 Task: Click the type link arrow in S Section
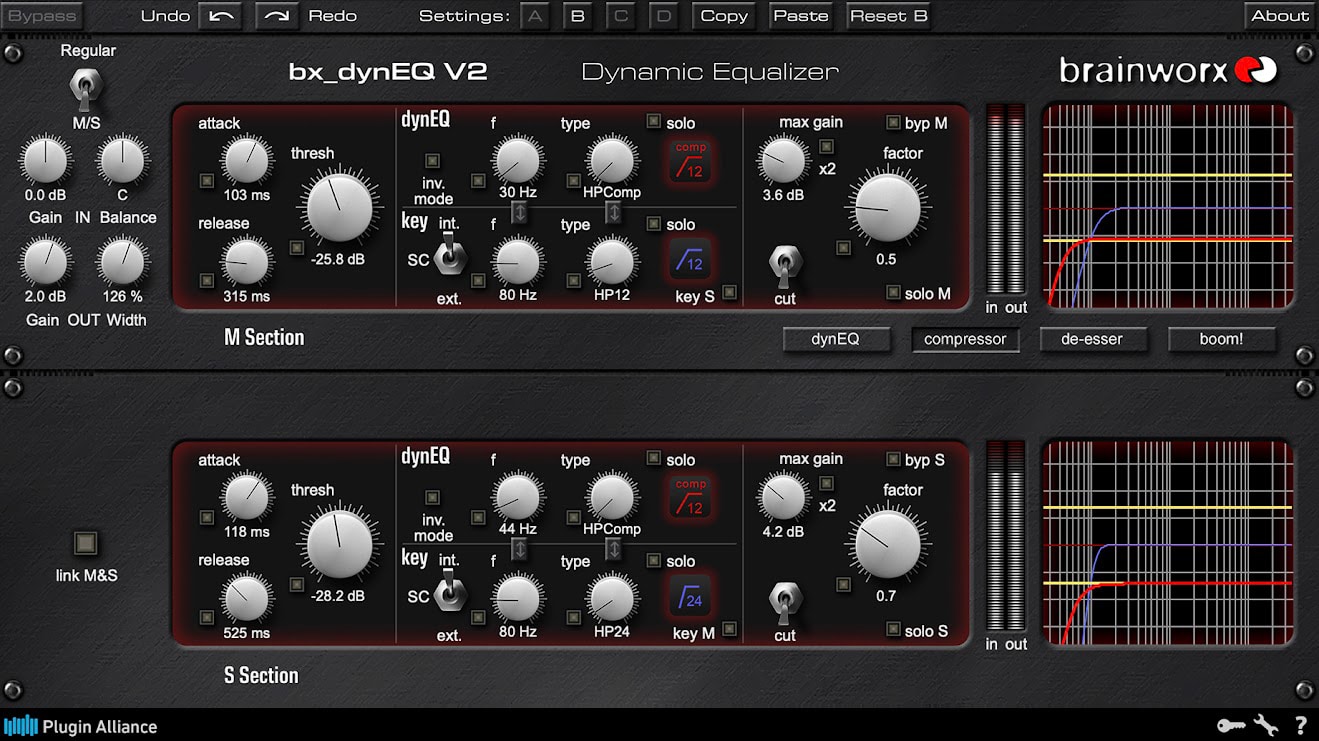click(x=613, y=549)
